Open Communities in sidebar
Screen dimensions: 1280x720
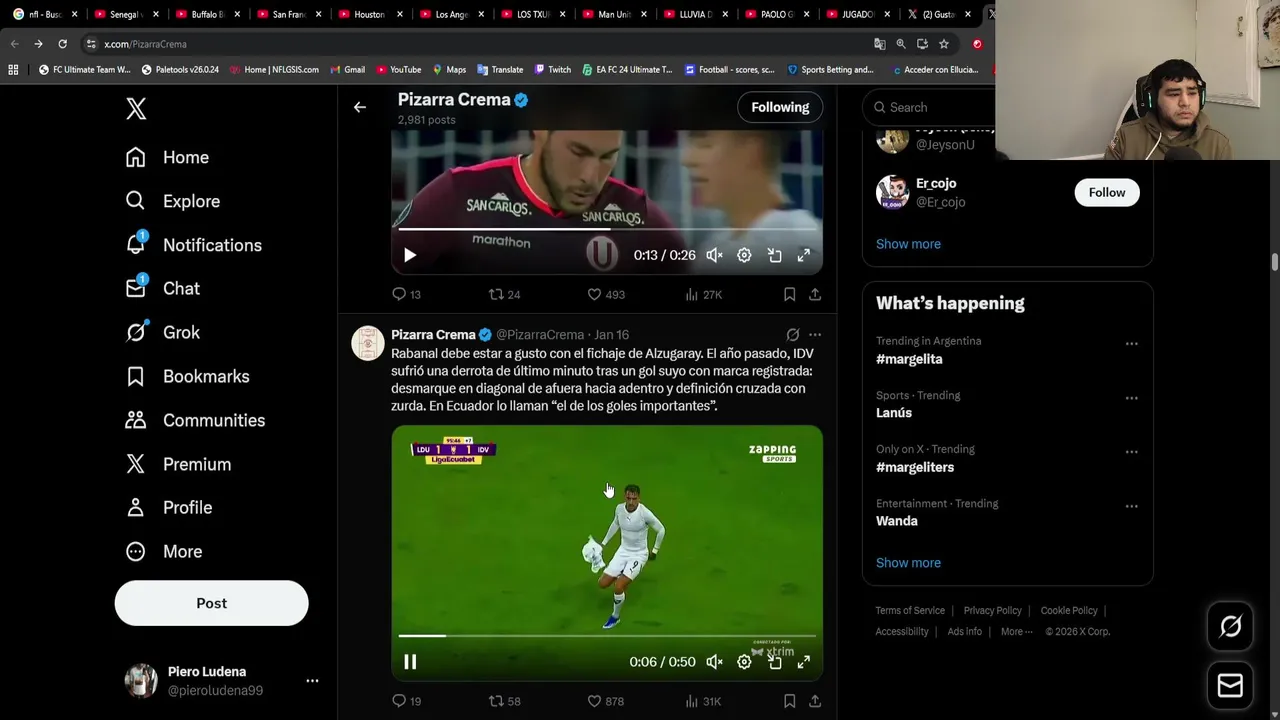(195, 420)
